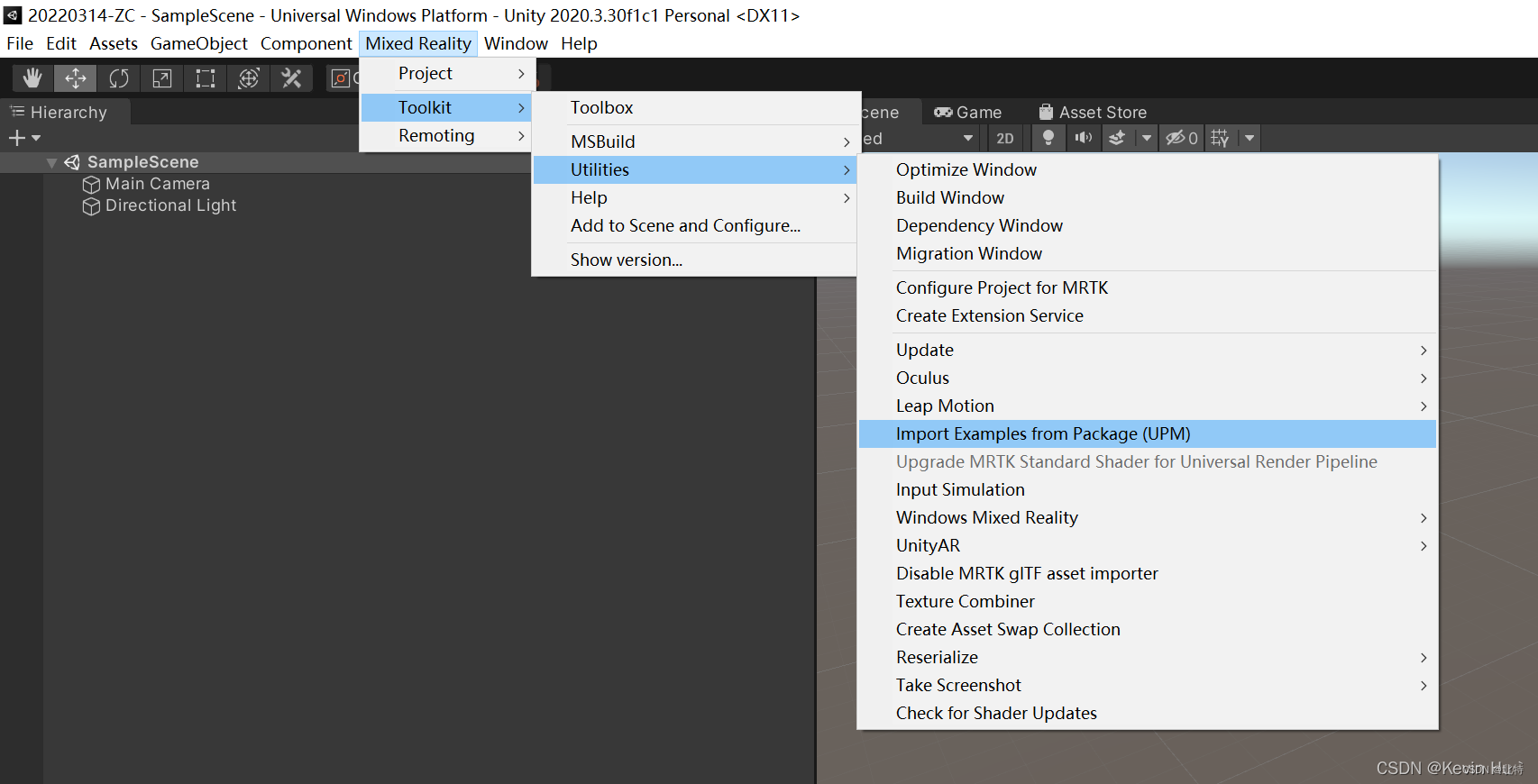Open the Window menu

pos(516,43)
